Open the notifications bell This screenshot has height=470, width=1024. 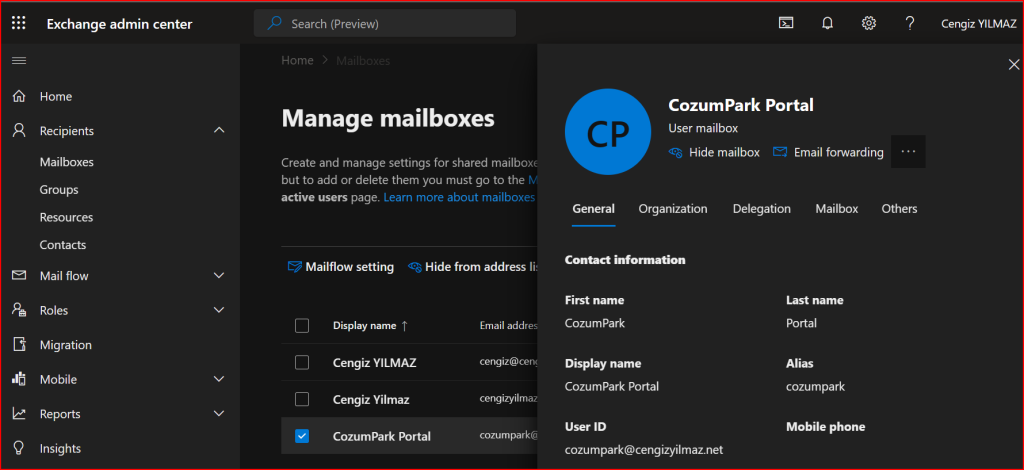(827, 23)
